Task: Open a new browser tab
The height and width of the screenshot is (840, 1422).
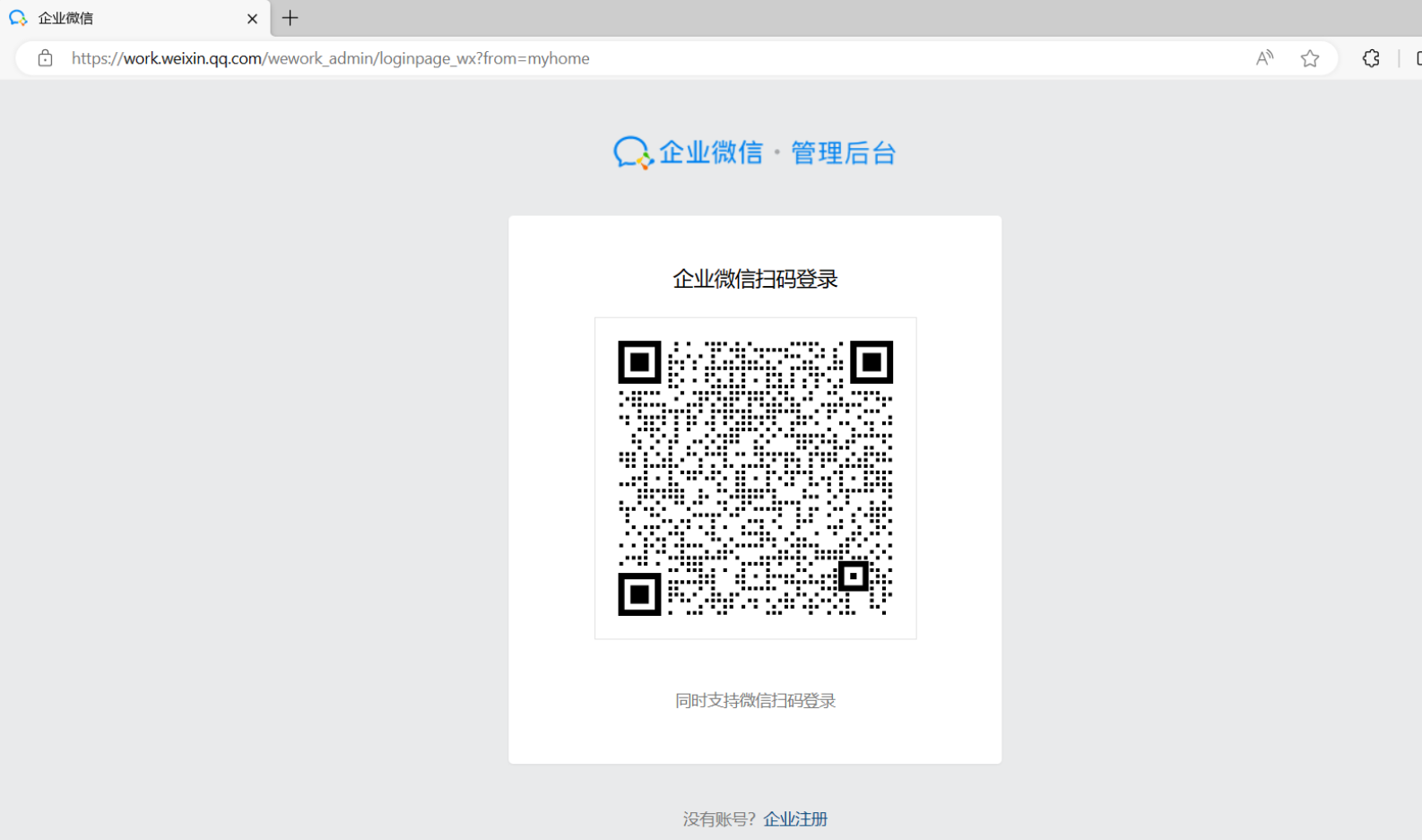Action: coord(290,18)
